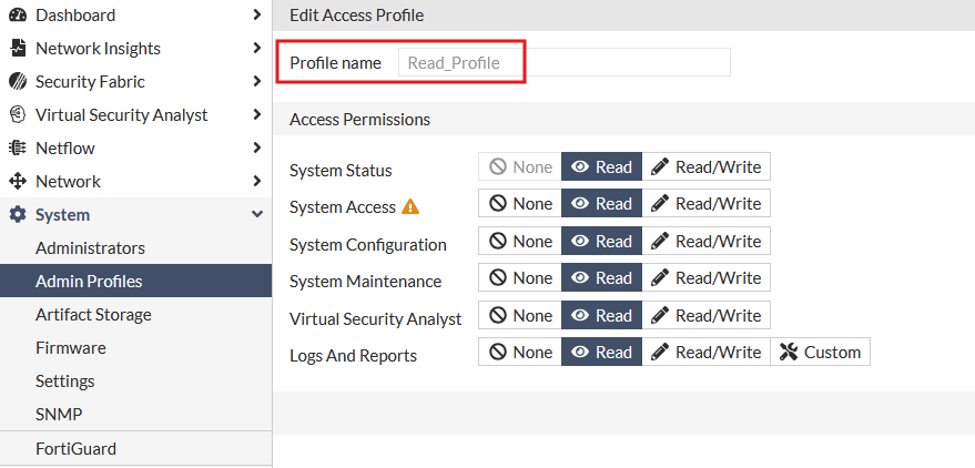Click the Netflow icon in sidebar
The width and height of the screenshot is (975, 468).
click(x=18, y=149)
